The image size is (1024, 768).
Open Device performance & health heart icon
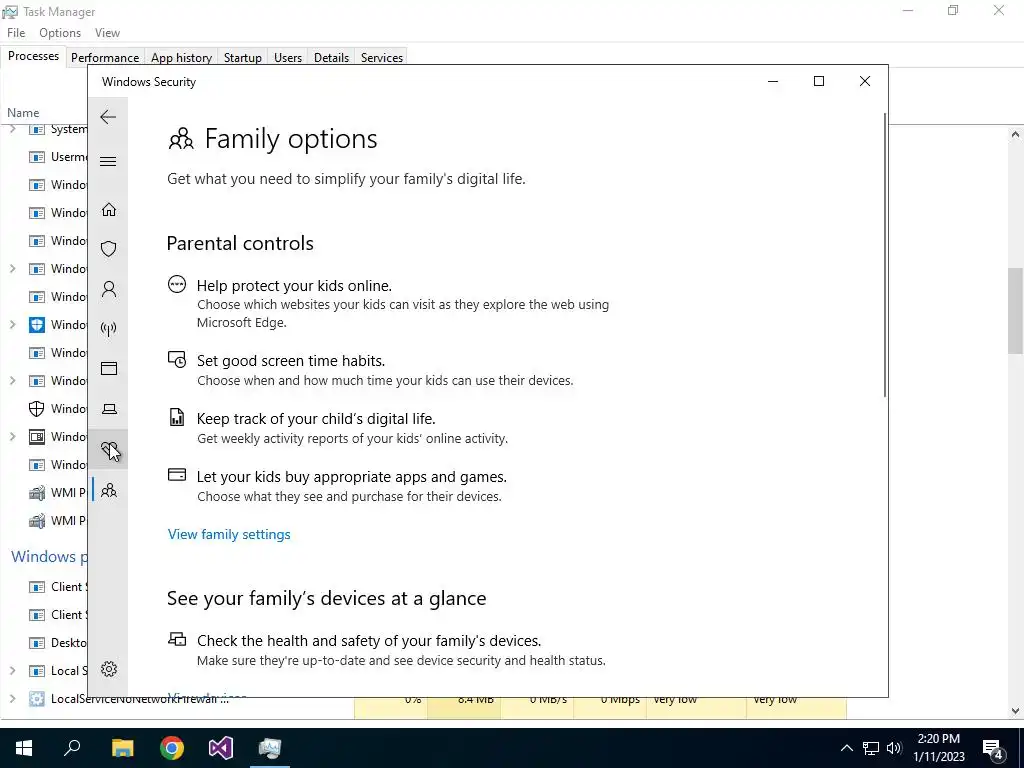tap(108, 449)
